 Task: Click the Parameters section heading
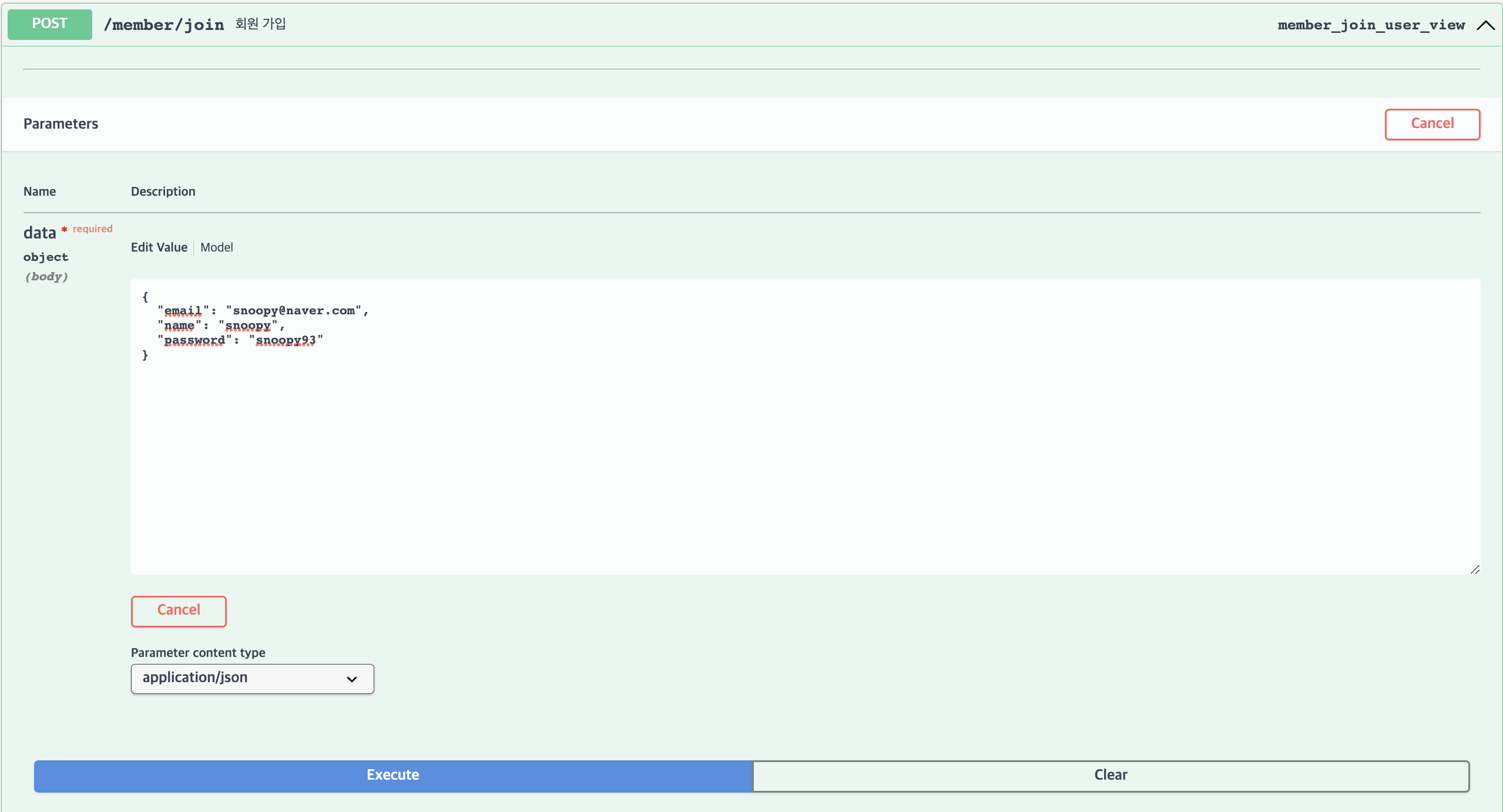click(61, 124)
